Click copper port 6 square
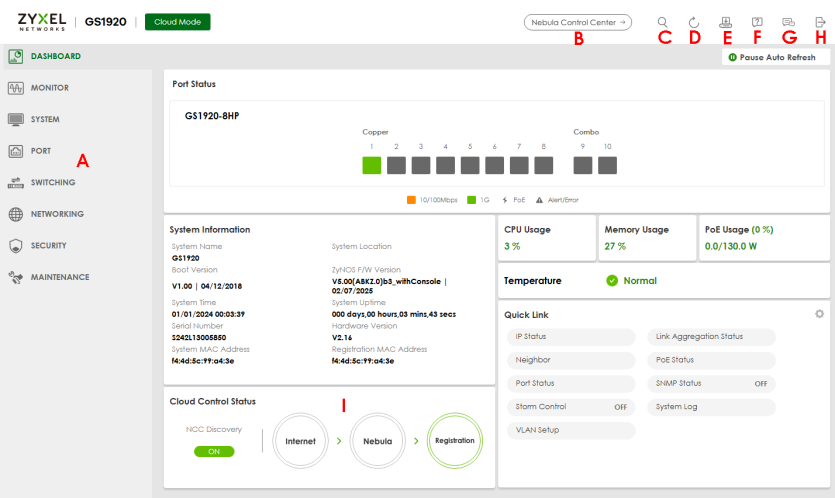The height and width of the screenshot is (498, 835). click(494, 165)
